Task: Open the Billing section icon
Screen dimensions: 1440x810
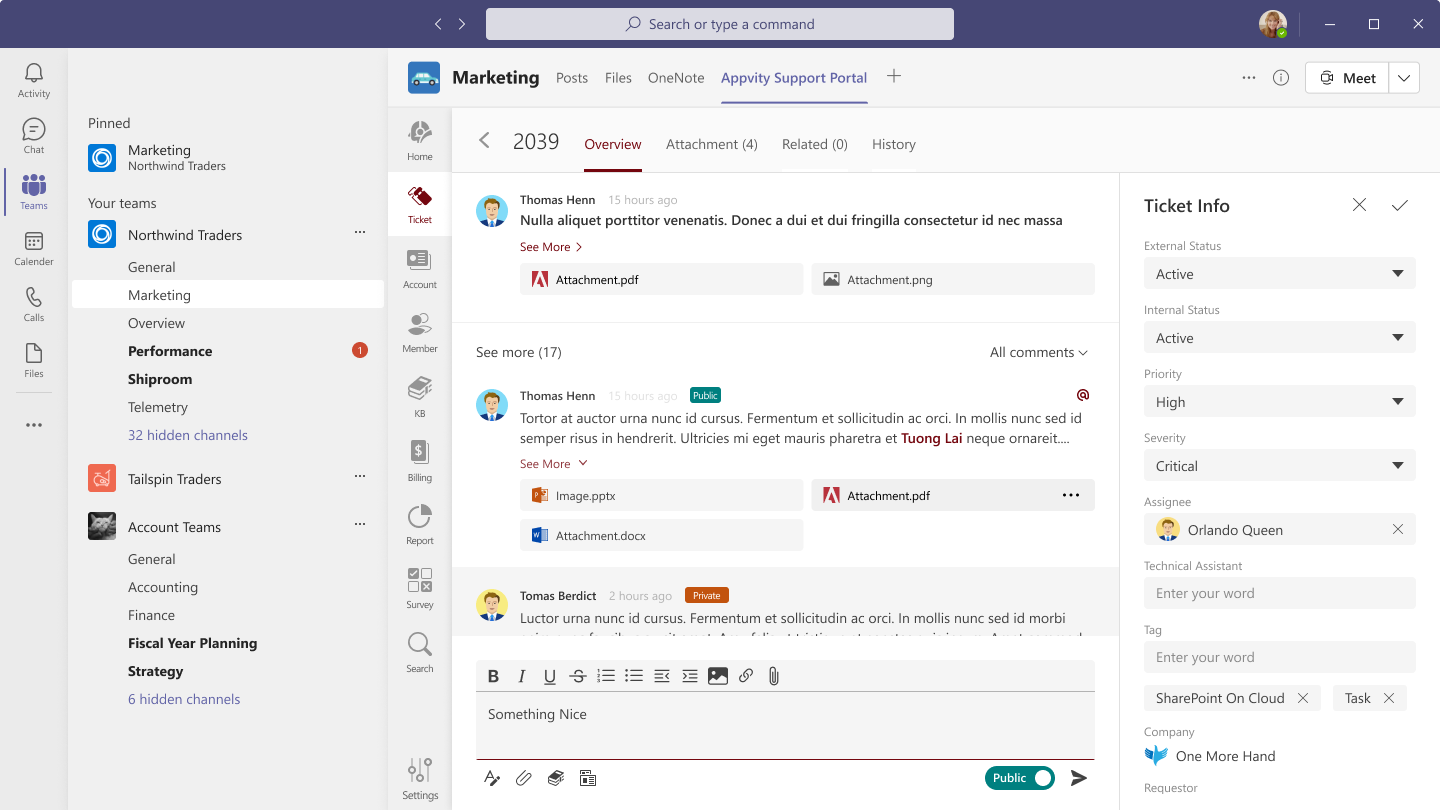Action: point(420,460)
